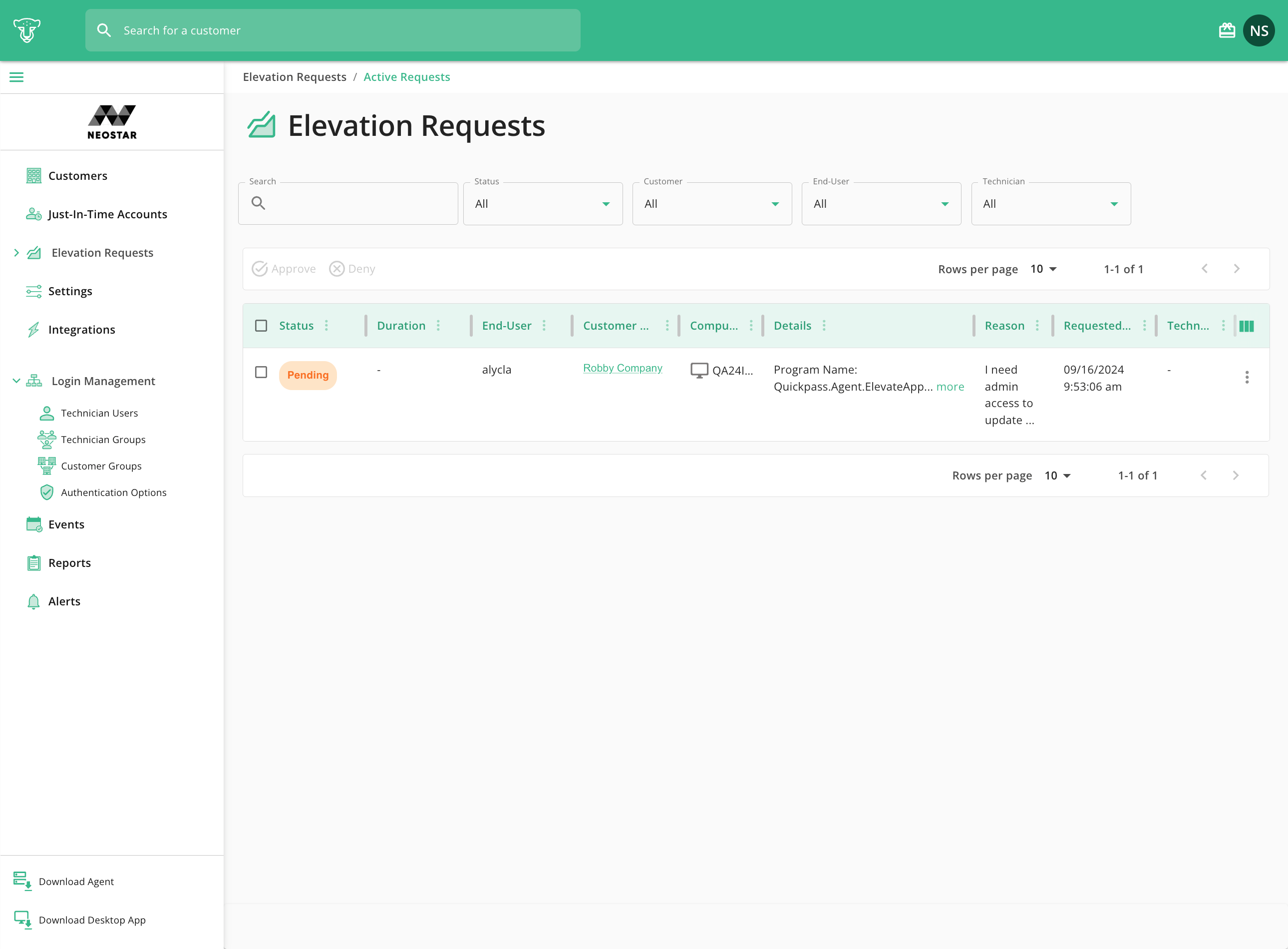Image resolution: width=1288 pixels, height=949 pixels.
Task: Open the Authentication Options submenu item
Action: (x=113, y=492)
